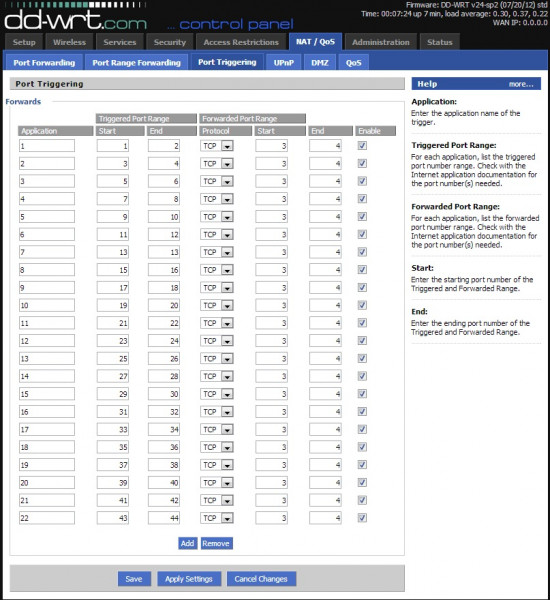This screenshot has height=600, width=550.
Task: Click Cancel Changes
Action: (261, 579)
